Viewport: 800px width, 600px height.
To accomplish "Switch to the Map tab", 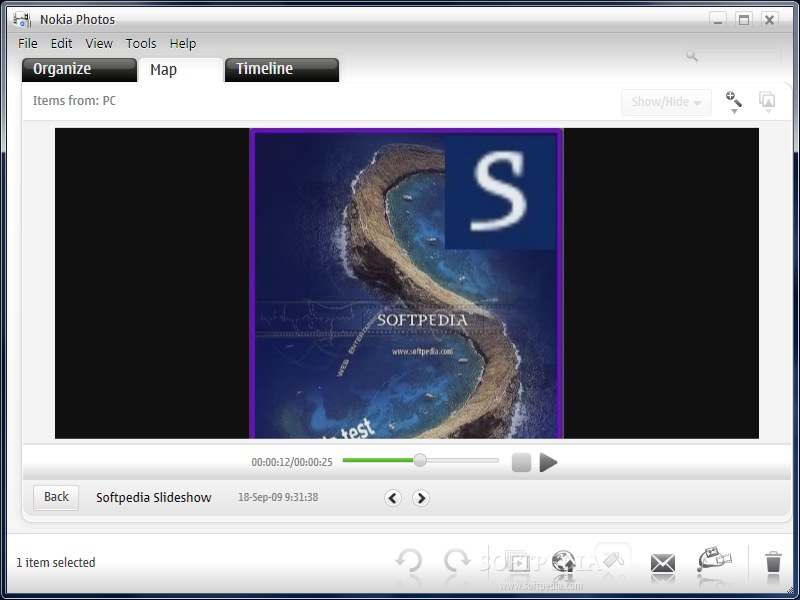I will (x=181, y=70).
